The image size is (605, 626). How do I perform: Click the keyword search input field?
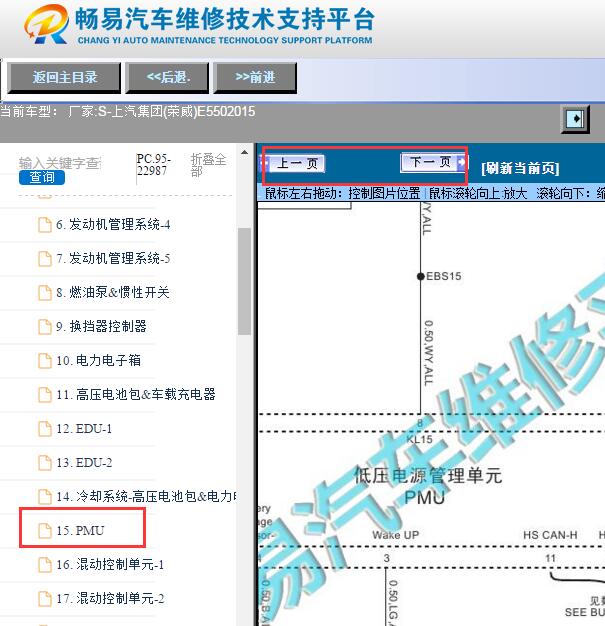(x=60, y=163)
